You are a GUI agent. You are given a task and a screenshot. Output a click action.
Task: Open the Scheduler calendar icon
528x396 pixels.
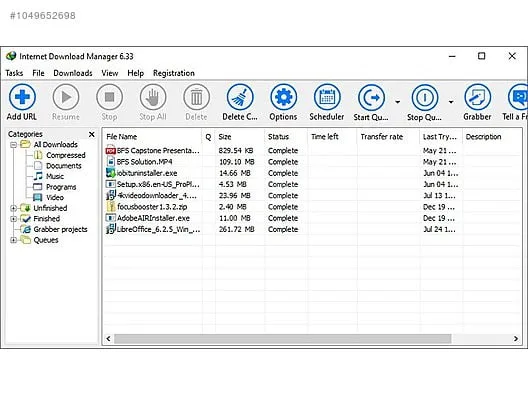point(327,97)
